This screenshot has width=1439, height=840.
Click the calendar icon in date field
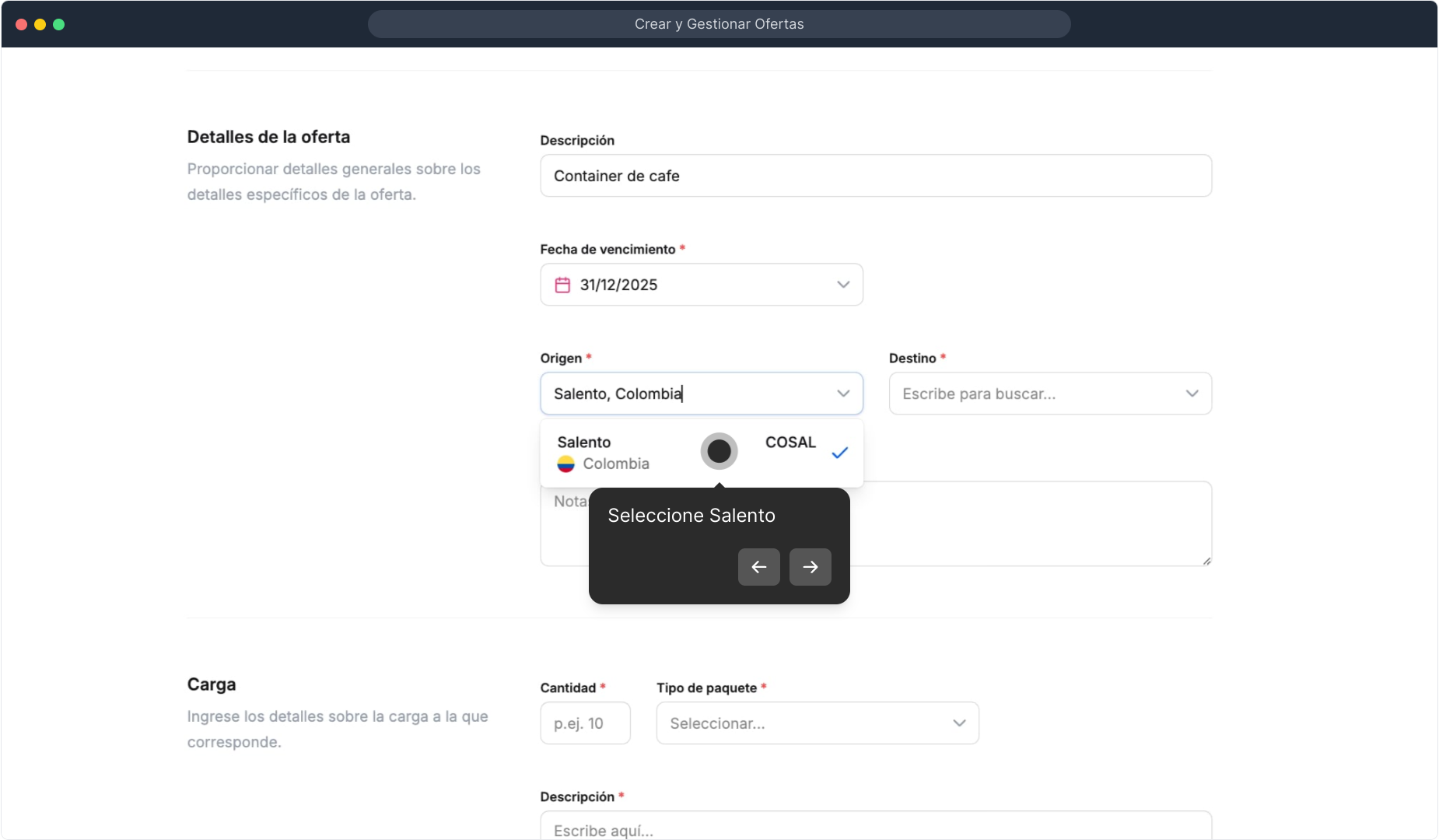click(x=562, y=285)
